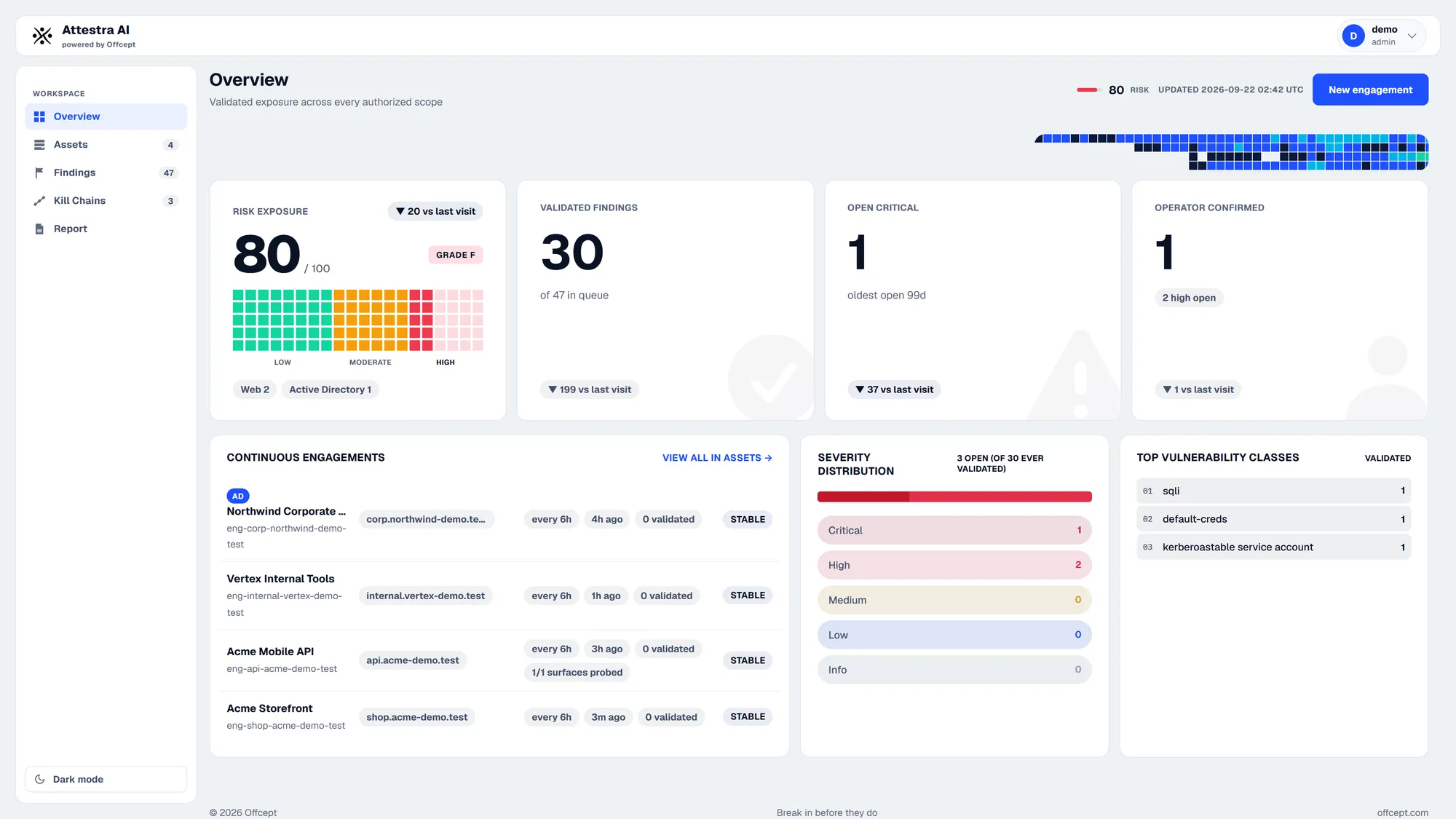Click the moon icon beside Dark mode
This screenshot has height=819, width=1456.
tap(40, 779)
